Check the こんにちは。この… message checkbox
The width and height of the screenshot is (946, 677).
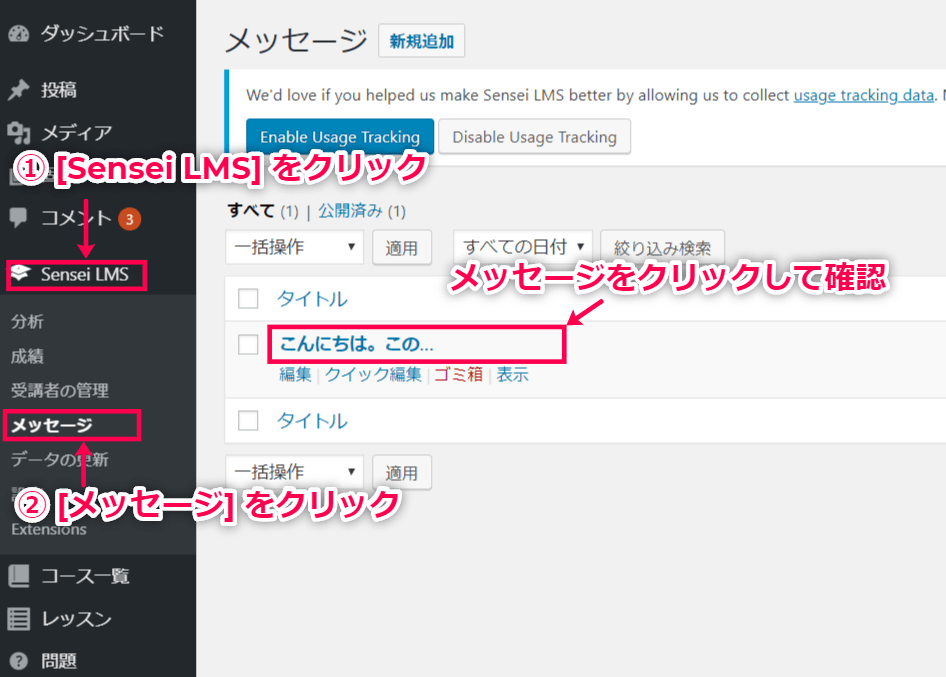pos(248,345)
